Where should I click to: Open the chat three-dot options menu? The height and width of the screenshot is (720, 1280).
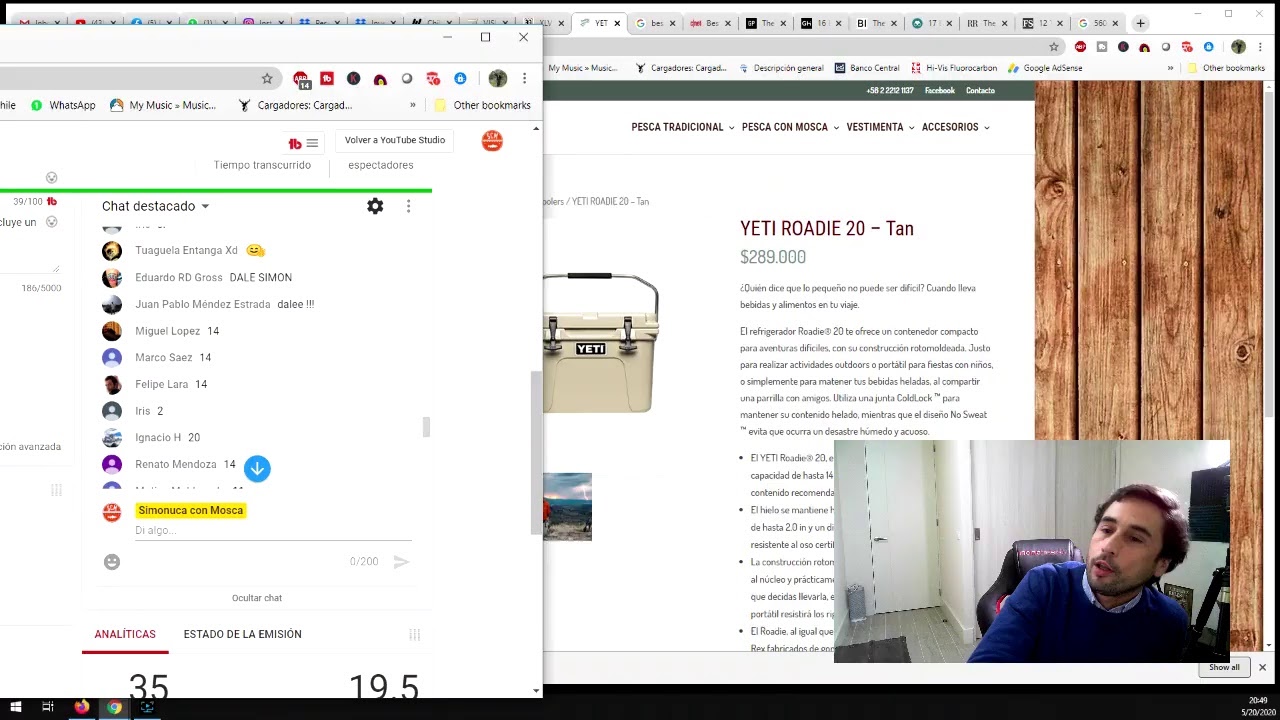(x=408, y=206)
